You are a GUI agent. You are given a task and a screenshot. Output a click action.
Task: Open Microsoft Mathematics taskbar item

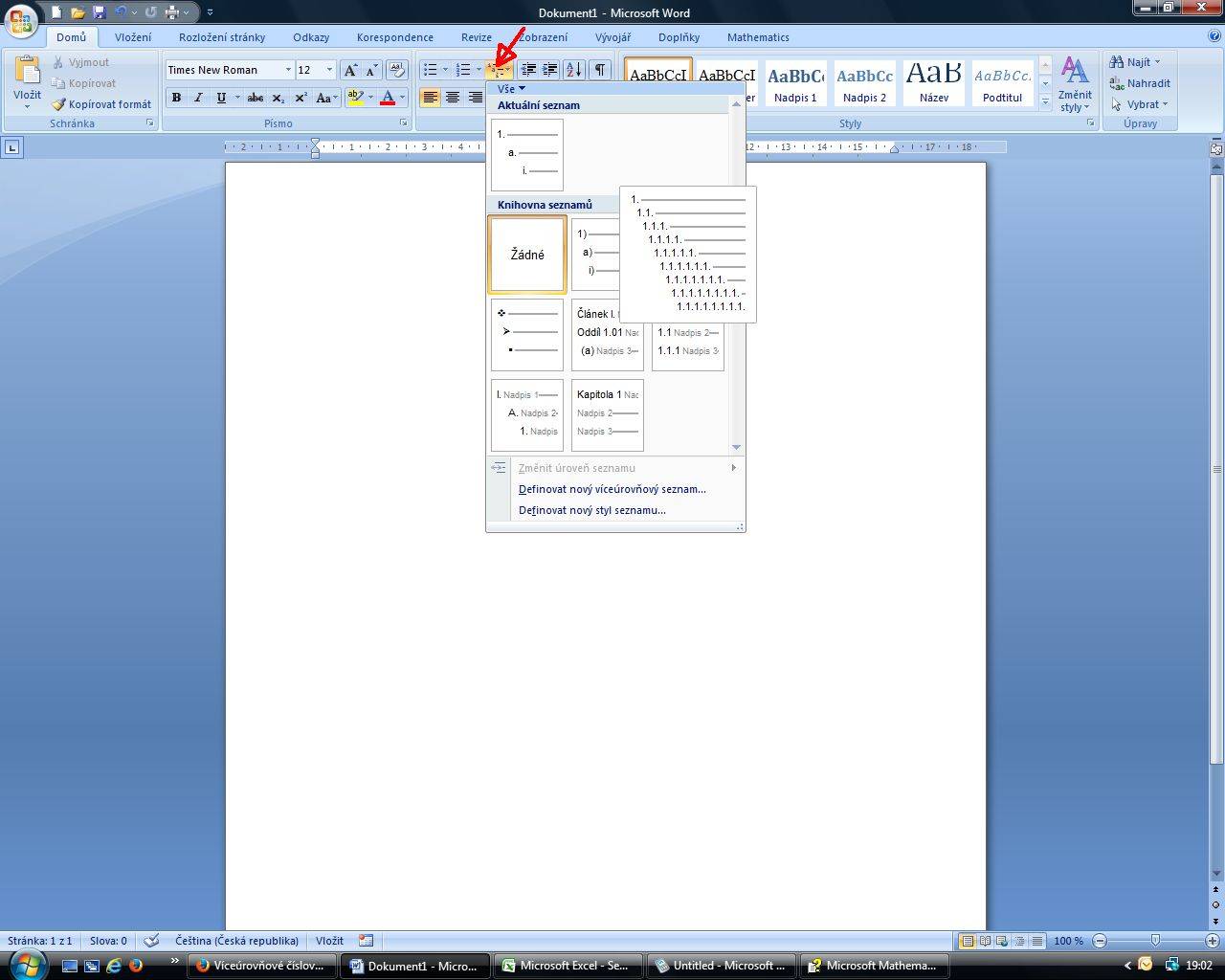click(873, 966)
